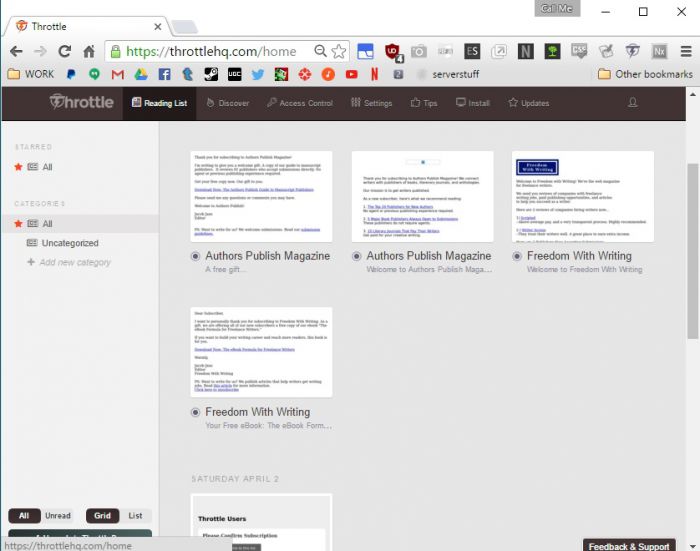Open the uBlock Origin extension icon
The height and width of the screenshot is (551, 700).
click(x=393, y=51)
